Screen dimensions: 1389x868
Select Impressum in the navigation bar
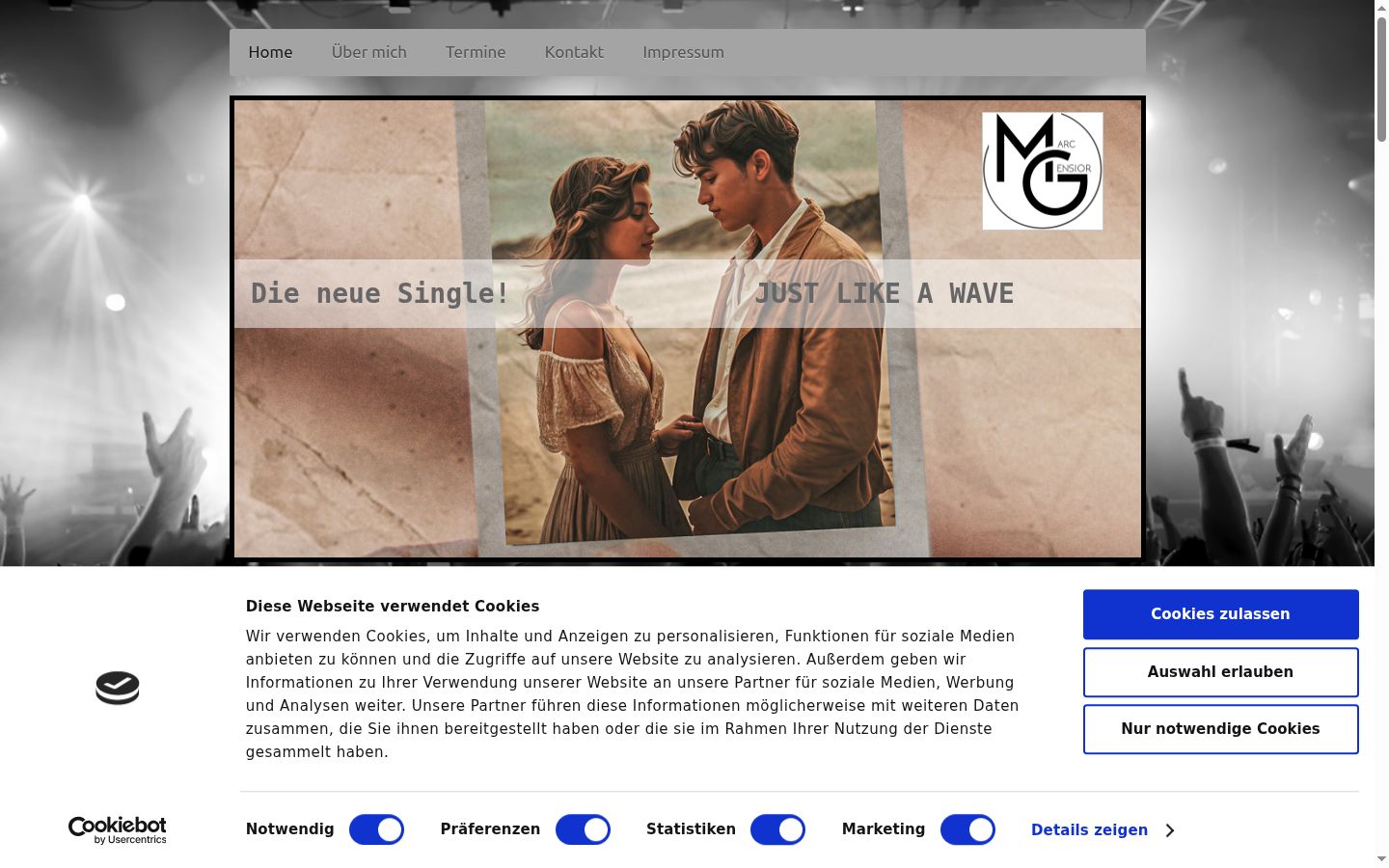pyautogui.click(x=683, y=52)
